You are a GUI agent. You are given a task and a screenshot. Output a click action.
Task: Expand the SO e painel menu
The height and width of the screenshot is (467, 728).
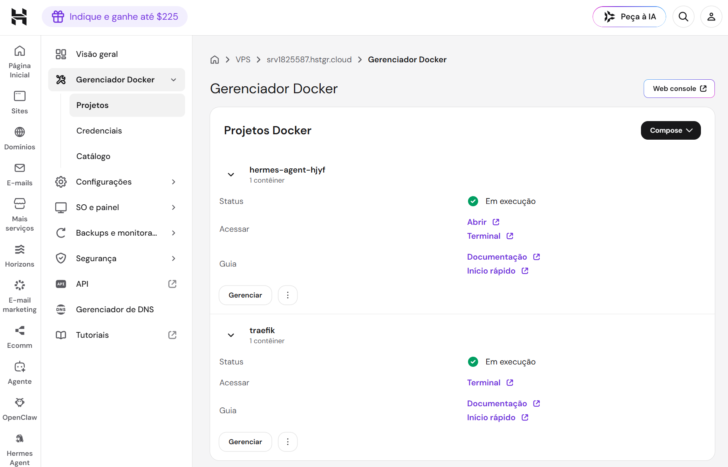click(x=116, y=207)
